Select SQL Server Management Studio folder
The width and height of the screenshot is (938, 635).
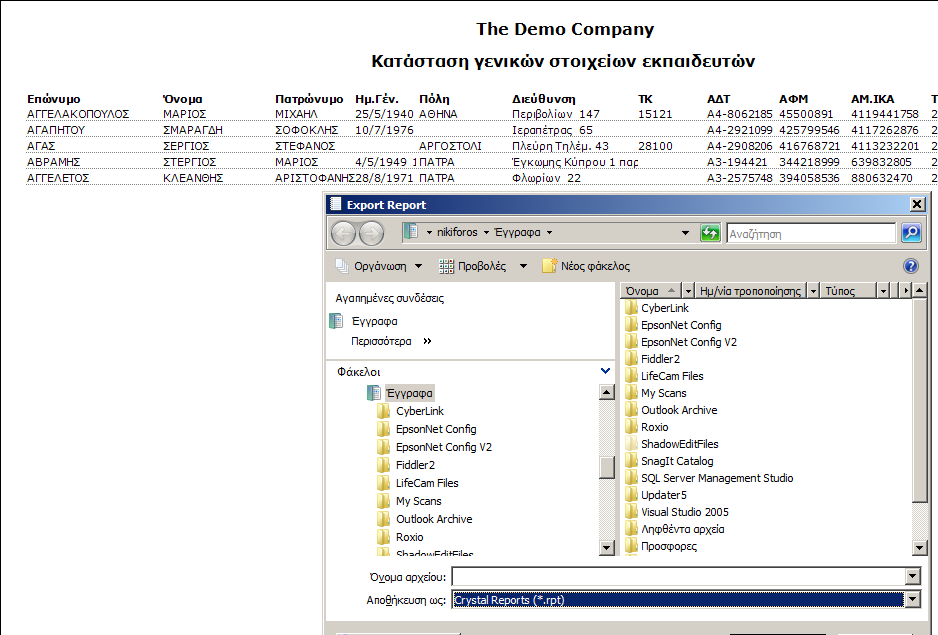tap(716, 478)
